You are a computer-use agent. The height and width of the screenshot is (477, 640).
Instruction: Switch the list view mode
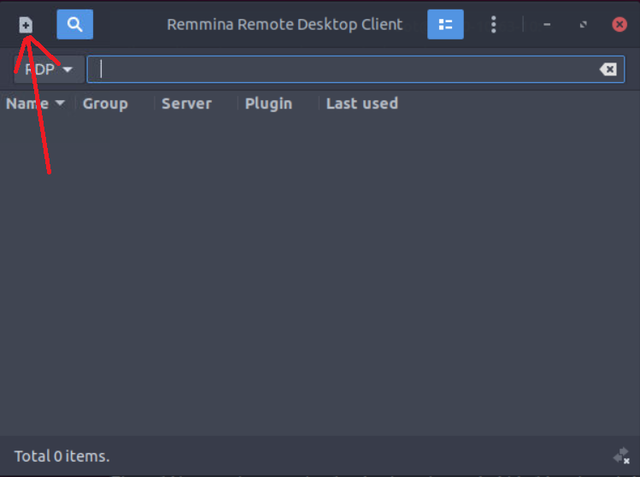click(x=445, y=24)
